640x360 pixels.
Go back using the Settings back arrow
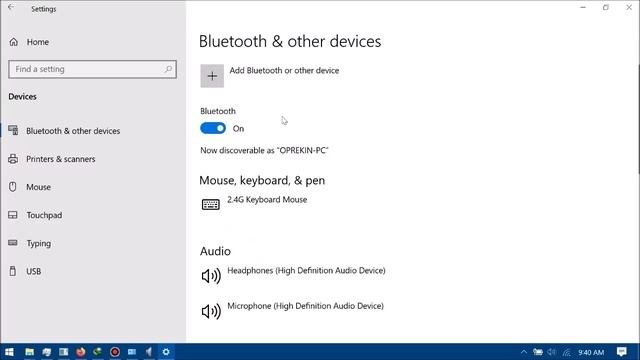[x=11, y=8]
